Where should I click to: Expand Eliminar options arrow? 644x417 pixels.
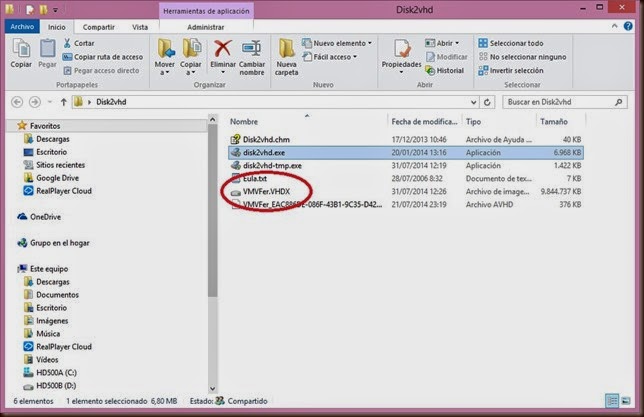[x=223, y=73]
